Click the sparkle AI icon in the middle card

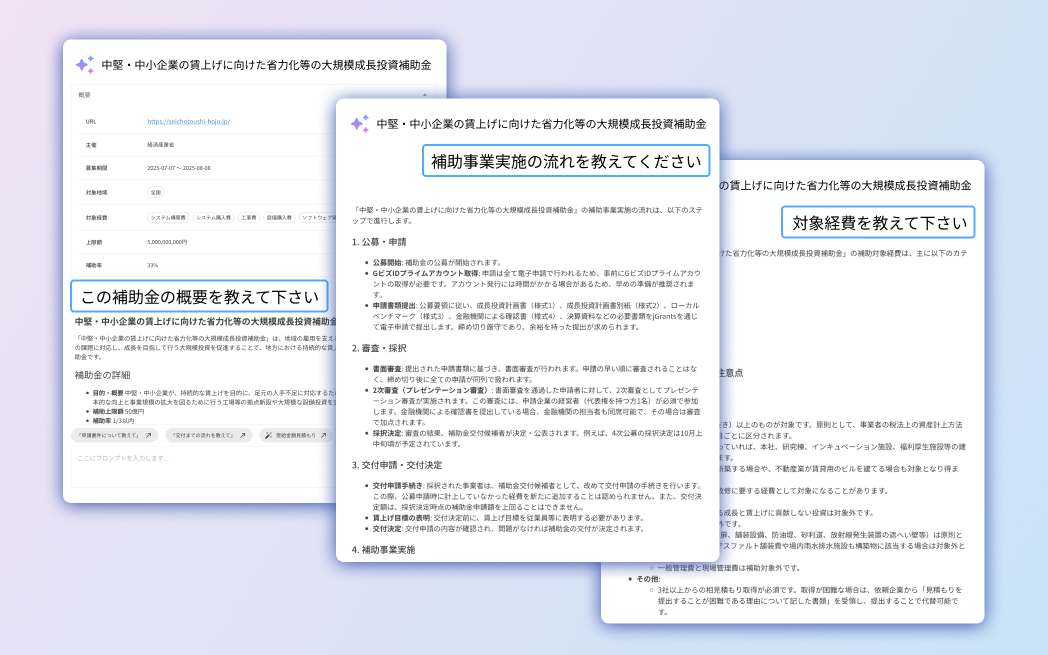pos(360,124)
